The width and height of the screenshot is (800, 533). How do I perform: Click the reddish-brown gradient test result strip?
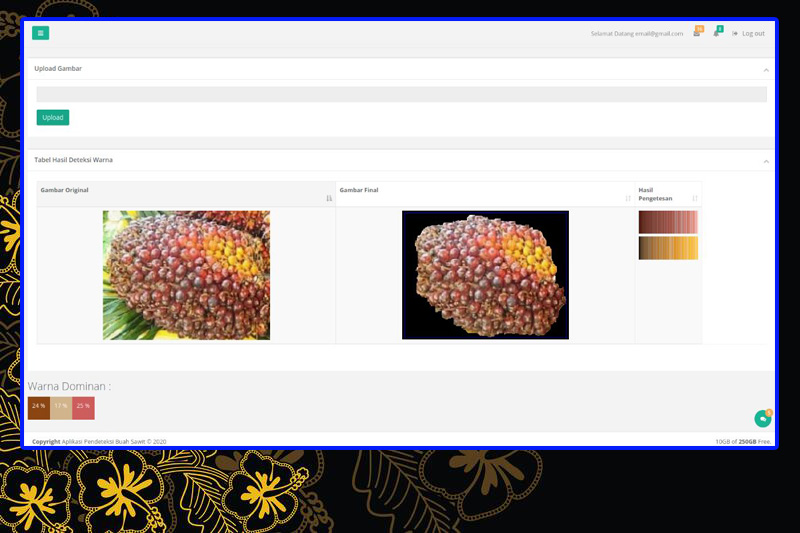(x=668, y=222)
